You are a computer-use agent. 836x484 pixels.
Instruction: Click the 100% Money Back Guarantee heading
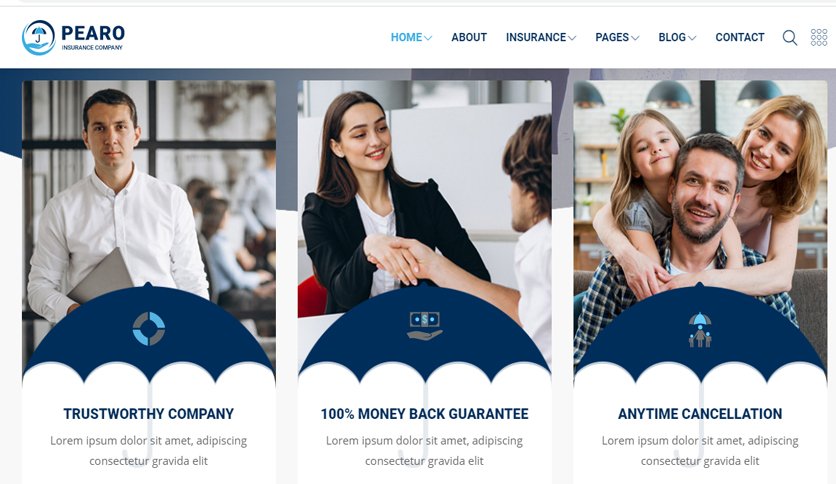pos(424,414)
